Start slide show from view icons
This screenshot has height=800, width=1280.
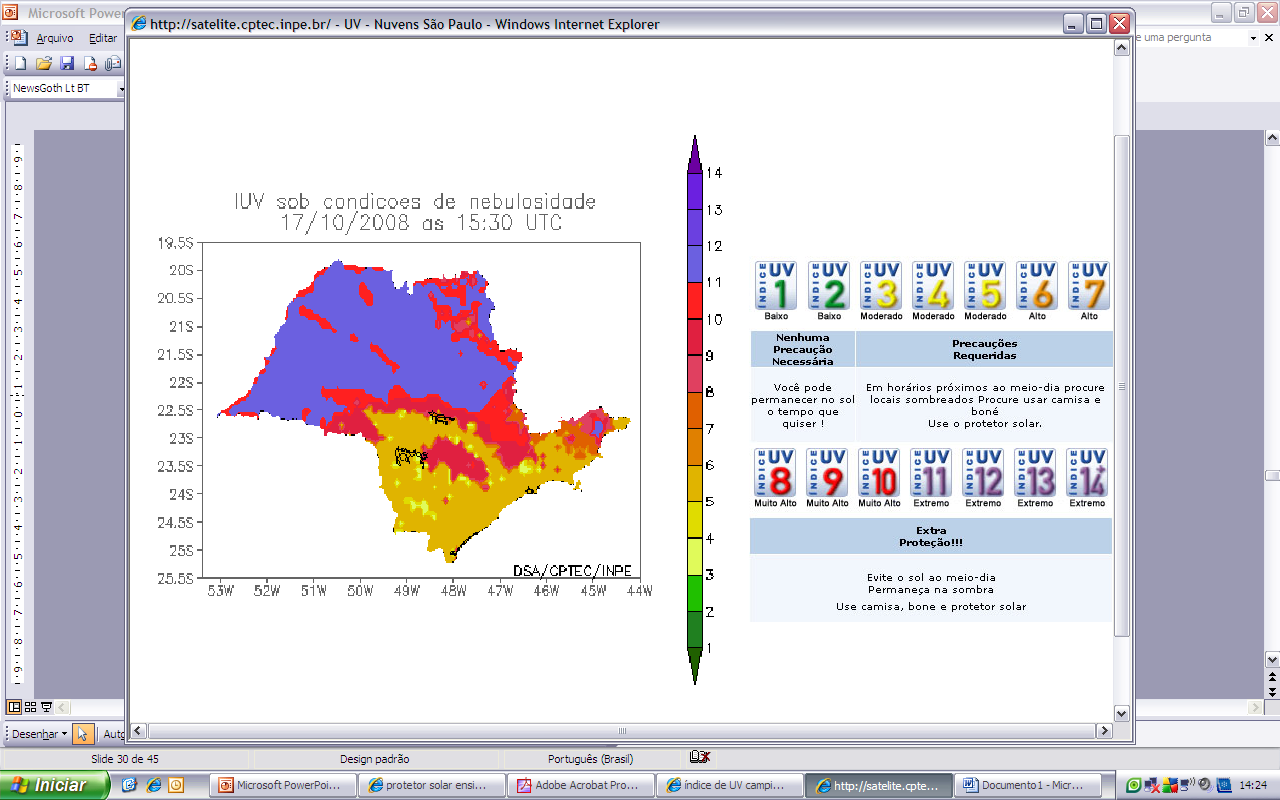(46, 707)
